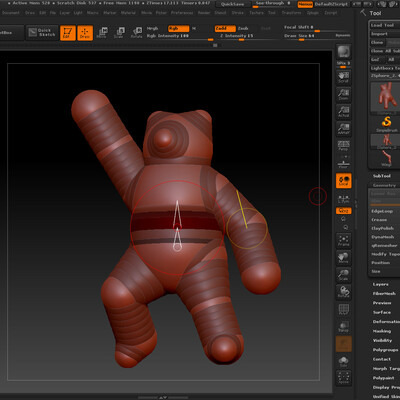400x400 pixels.
Task: Toggle the Menus button
Action: click(x=305, y=4)
